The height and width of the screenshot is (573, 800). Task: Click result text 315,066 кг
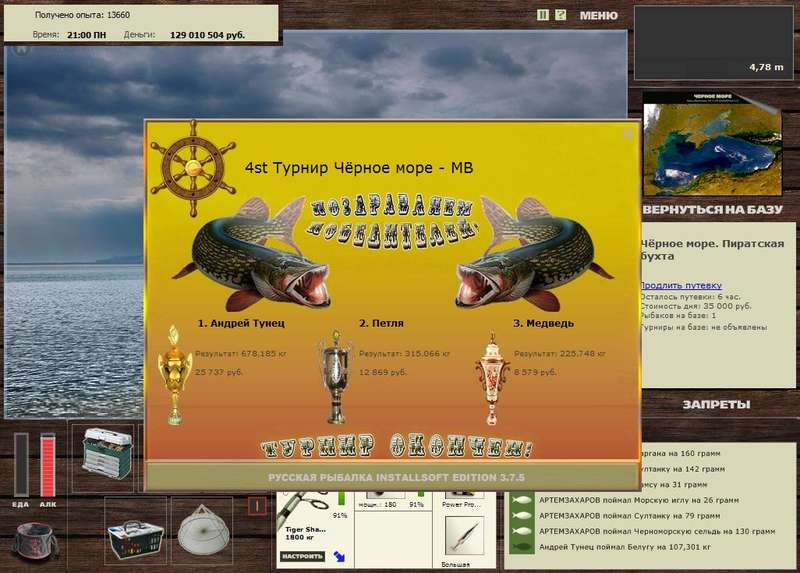[x=405, y=354]
